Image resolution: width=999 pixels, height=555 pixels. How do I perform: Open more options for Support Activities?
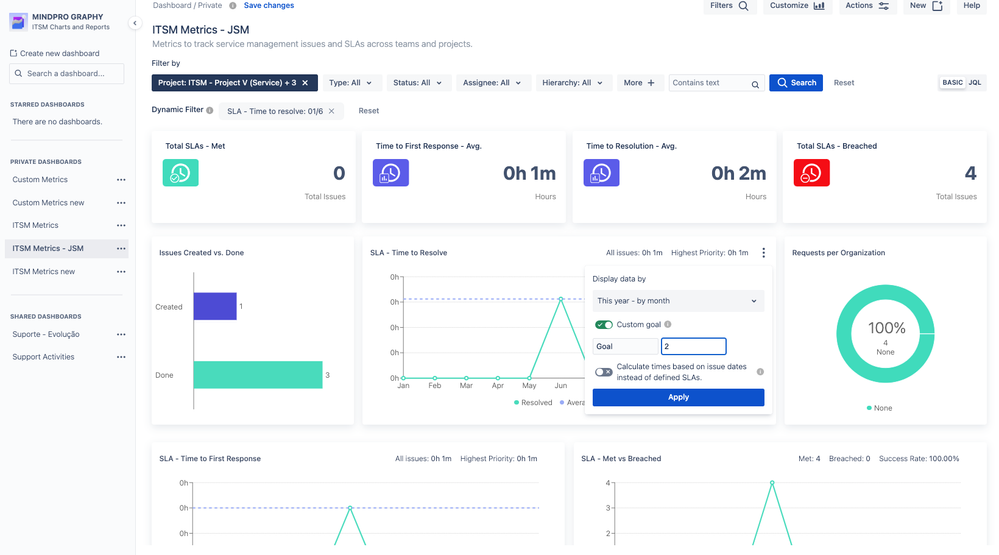(121, 357)
